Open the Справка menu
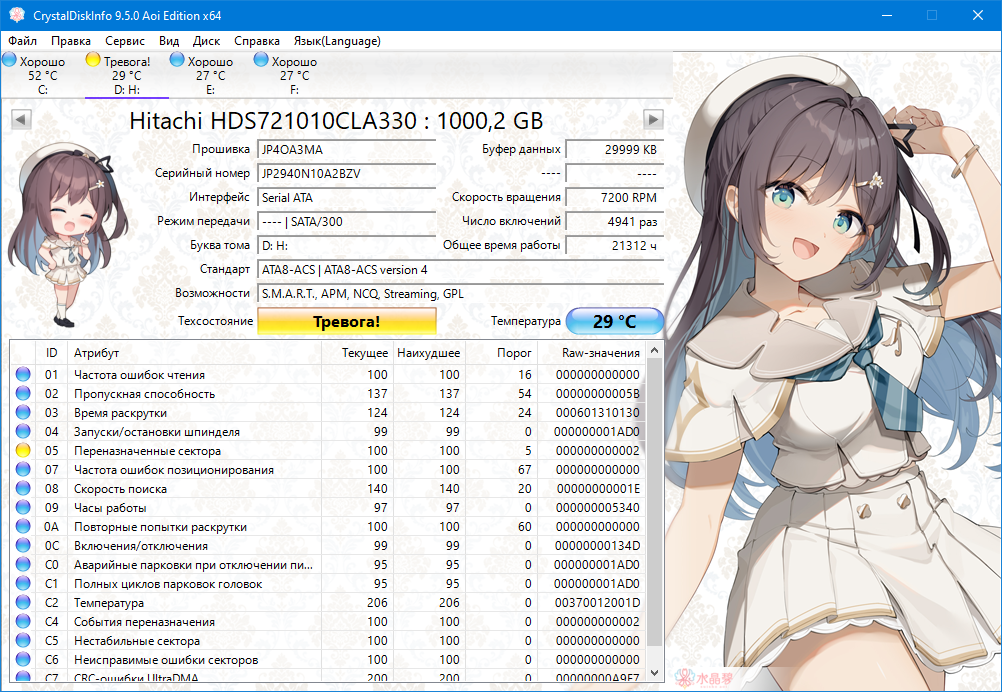 (256, 41)
